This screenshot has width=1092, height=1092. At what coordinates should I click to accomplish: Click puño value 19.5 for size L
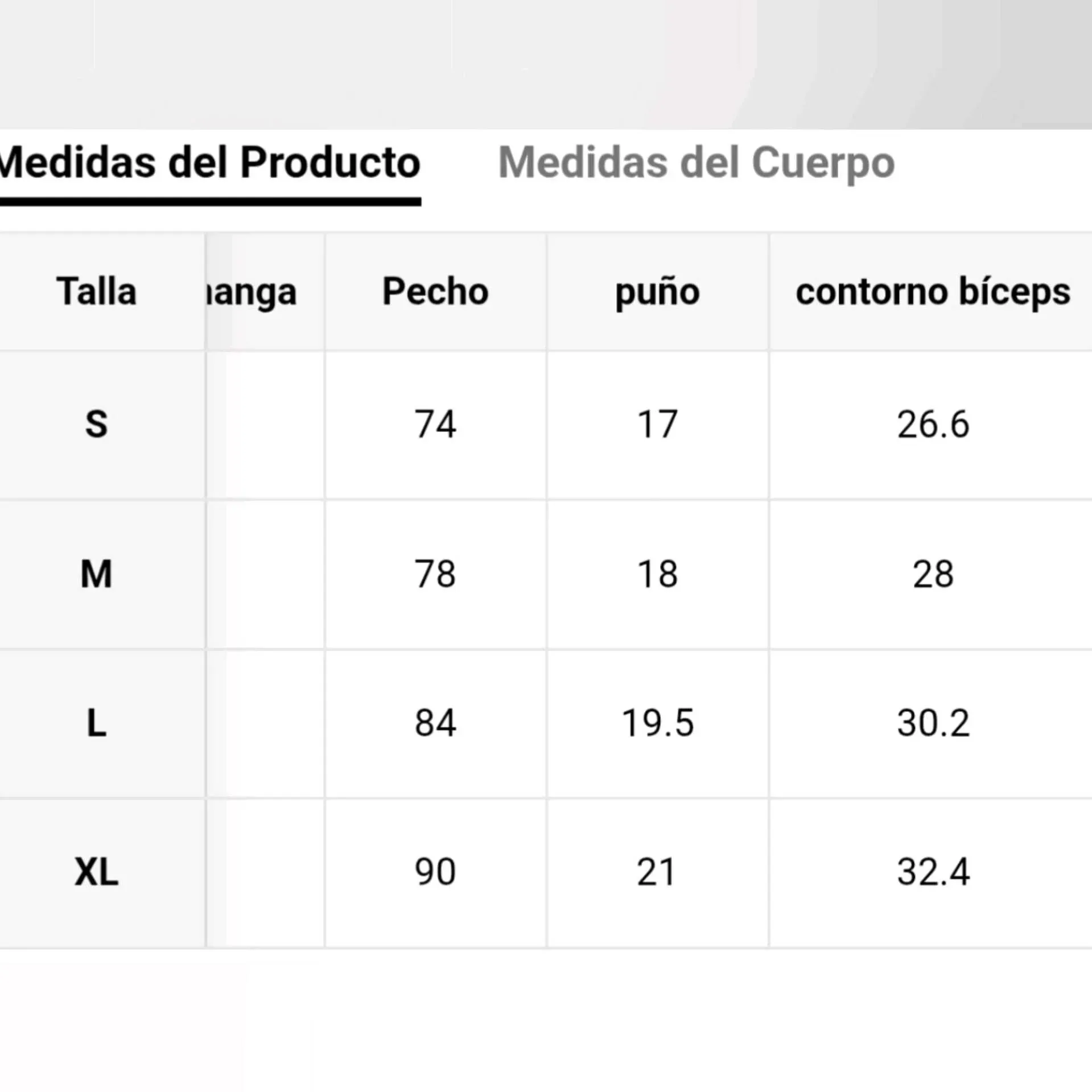[657, 723]
